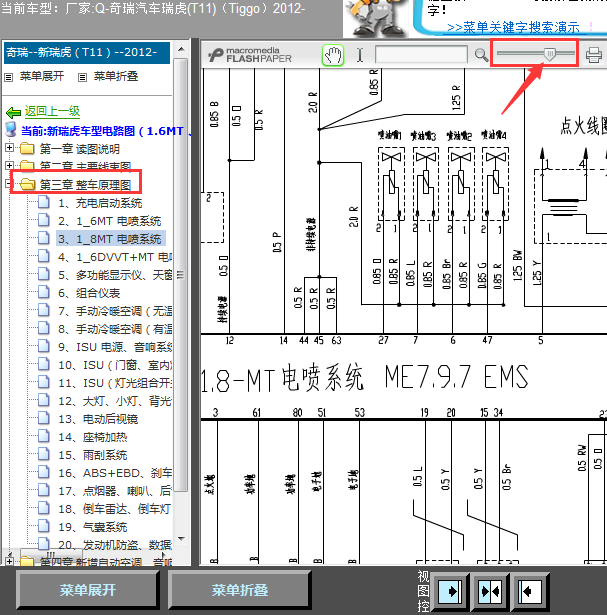The height and width of the screenshot is (615, 607).
Task: Click the cartoon mascot image at top
Action: tap(375, 18)
